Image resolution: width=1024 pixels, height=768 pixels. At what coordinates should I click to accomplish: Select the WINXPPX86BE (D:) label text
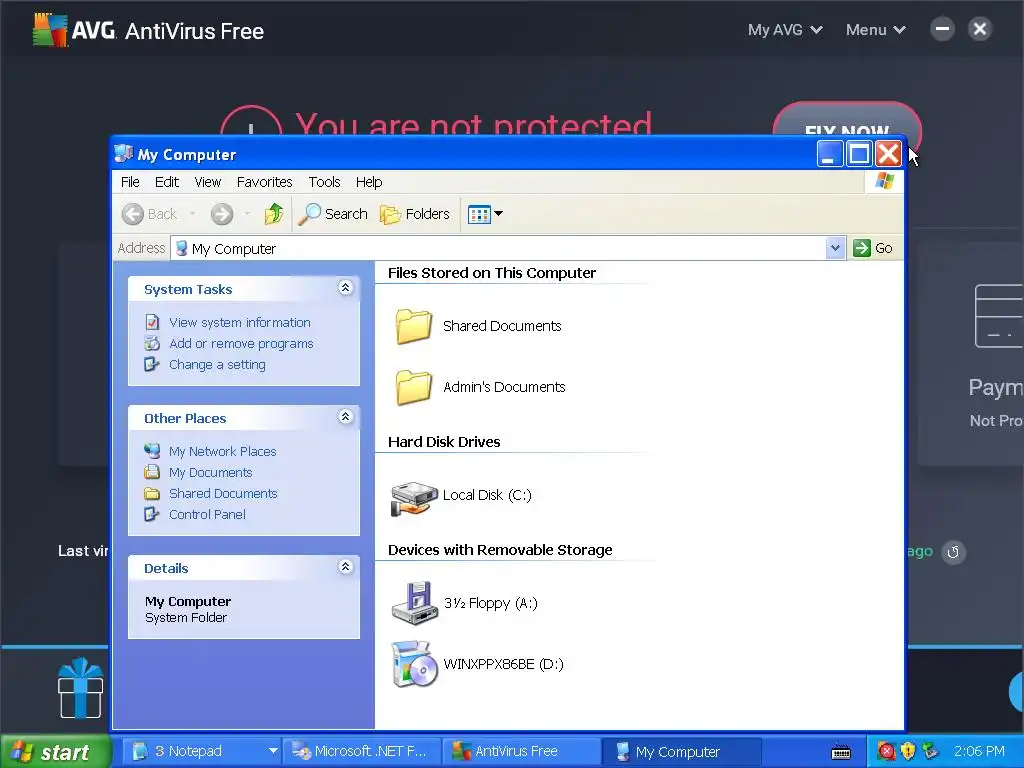[x=503, y=664]
